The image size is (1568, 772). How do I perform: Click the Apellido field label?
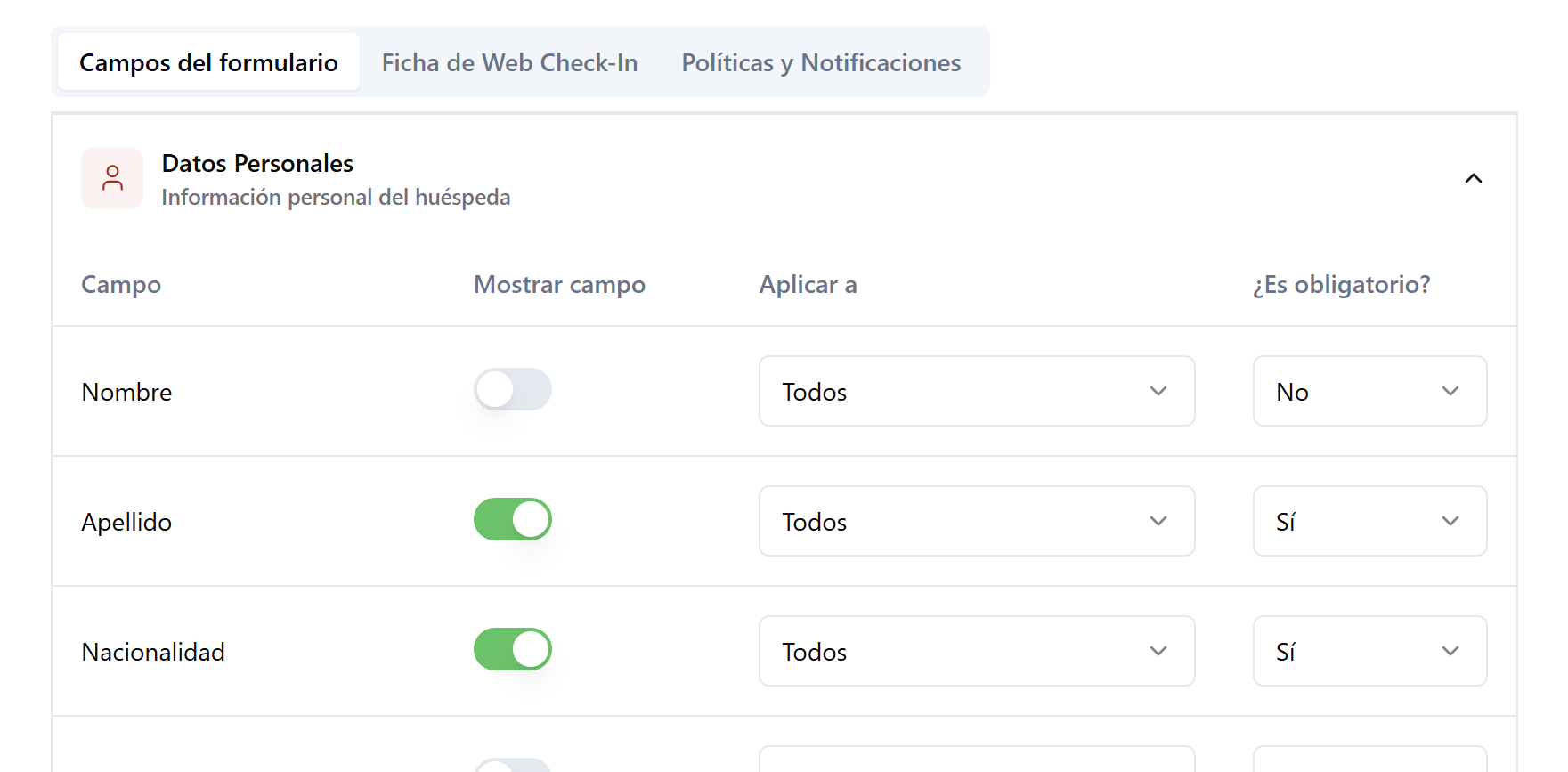126,523
